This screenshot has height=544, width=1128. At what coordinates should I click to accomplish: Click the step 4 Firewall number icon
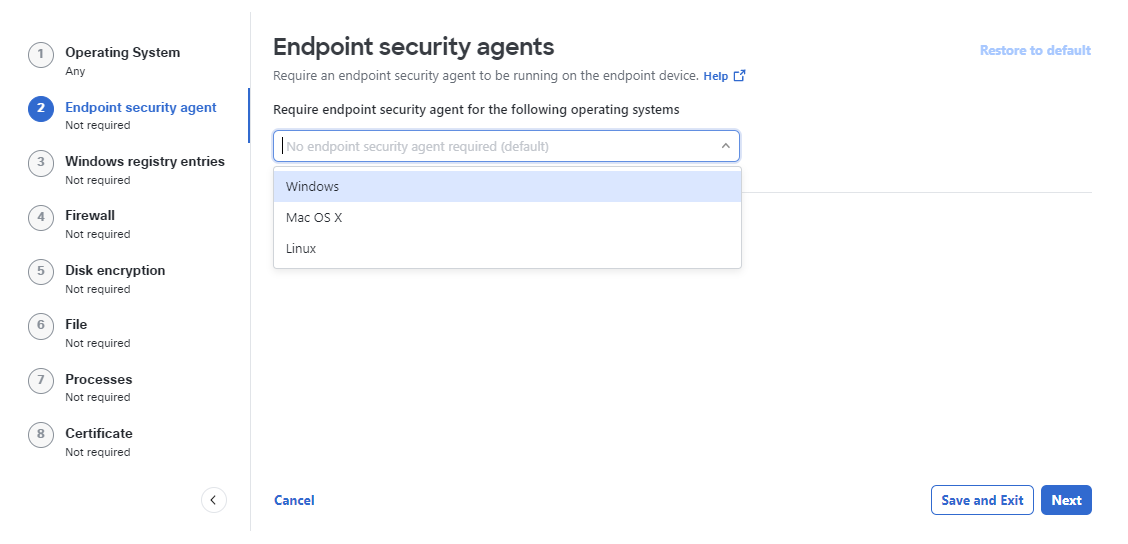click(41, 217)
